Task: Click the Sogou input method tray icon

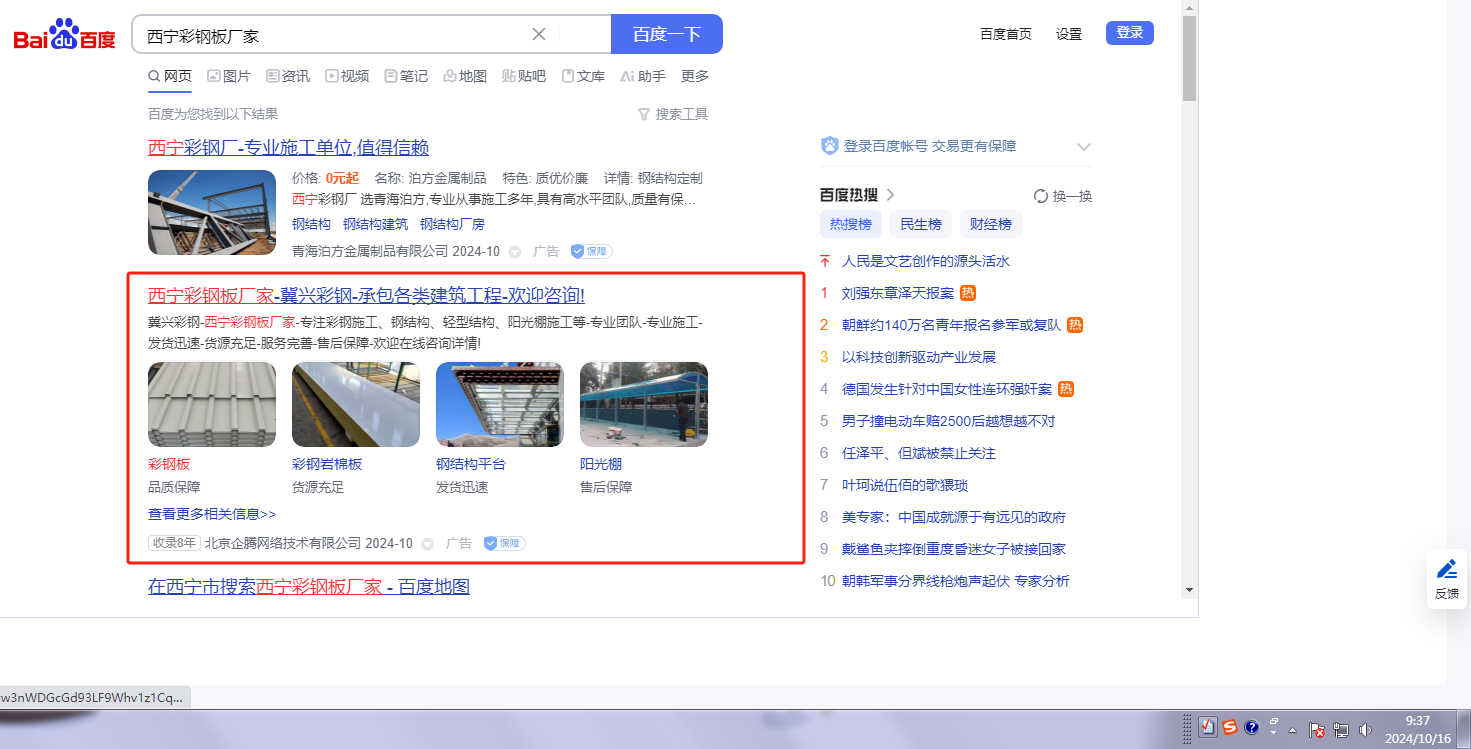Action: (1229, 727)
